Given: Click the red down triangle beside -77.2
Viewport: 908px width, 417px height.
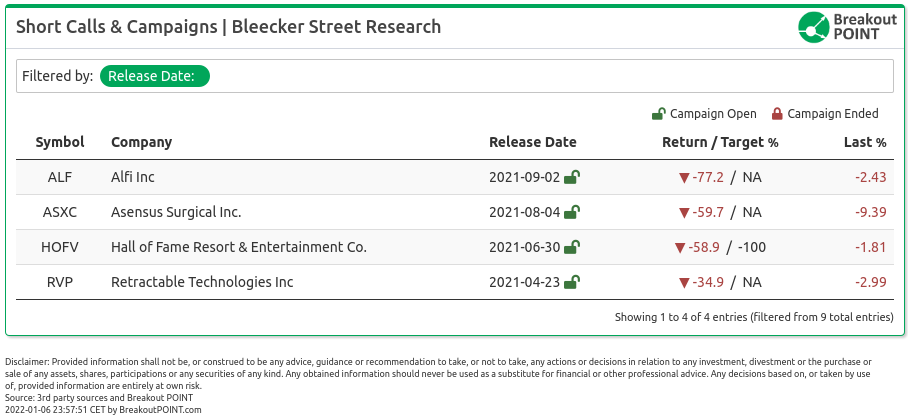Looking at the screenshot, I should [x=684, y=178].
